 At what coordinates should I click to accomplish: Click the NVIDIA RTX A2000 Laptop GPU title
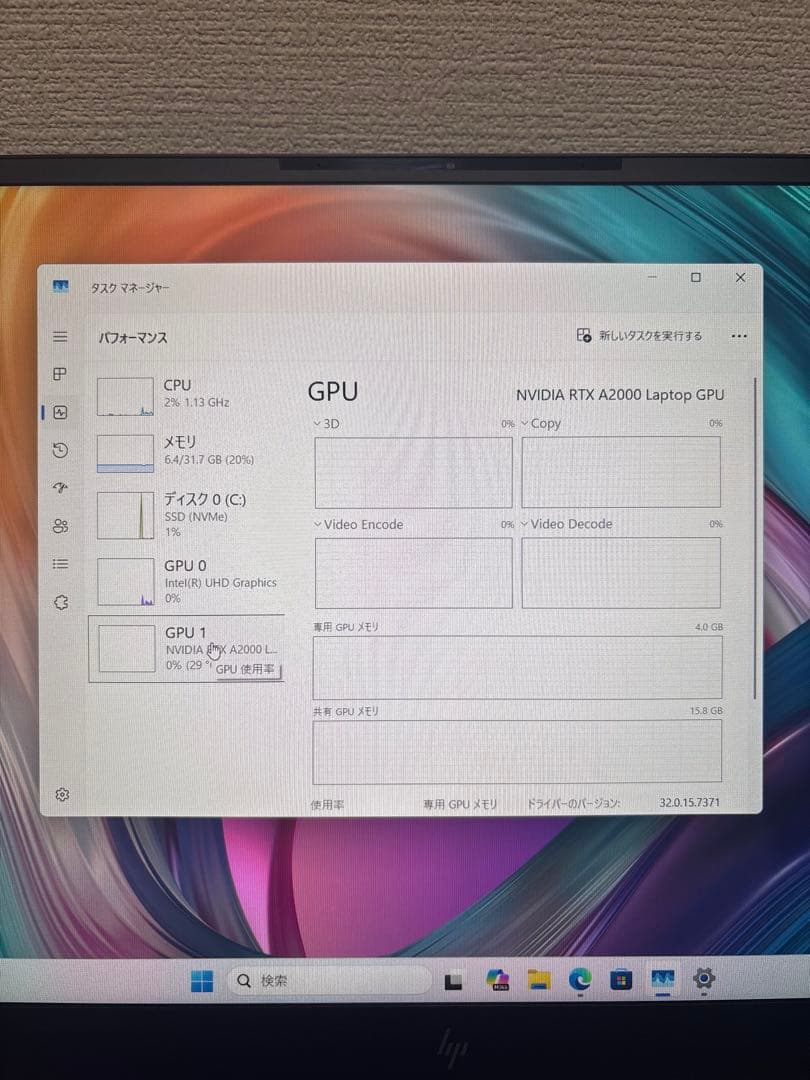tap(620, 395)
